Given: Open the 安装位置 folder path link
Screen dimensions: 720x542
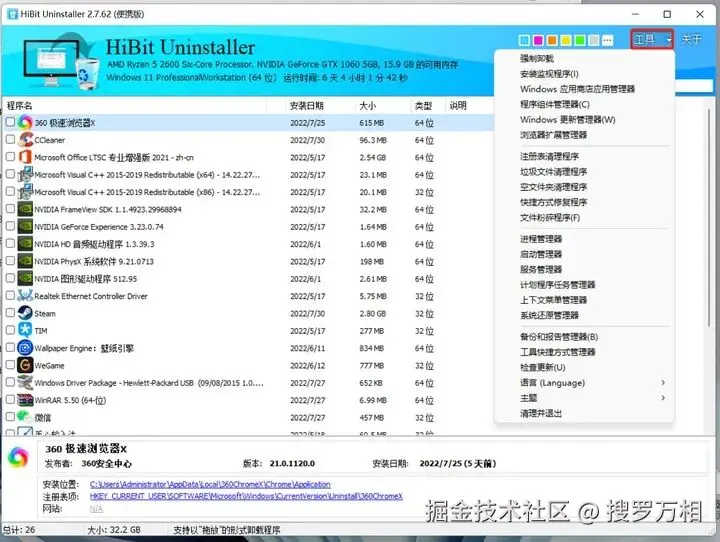Looking at the screenshot, I should click(x=210, y=484).
